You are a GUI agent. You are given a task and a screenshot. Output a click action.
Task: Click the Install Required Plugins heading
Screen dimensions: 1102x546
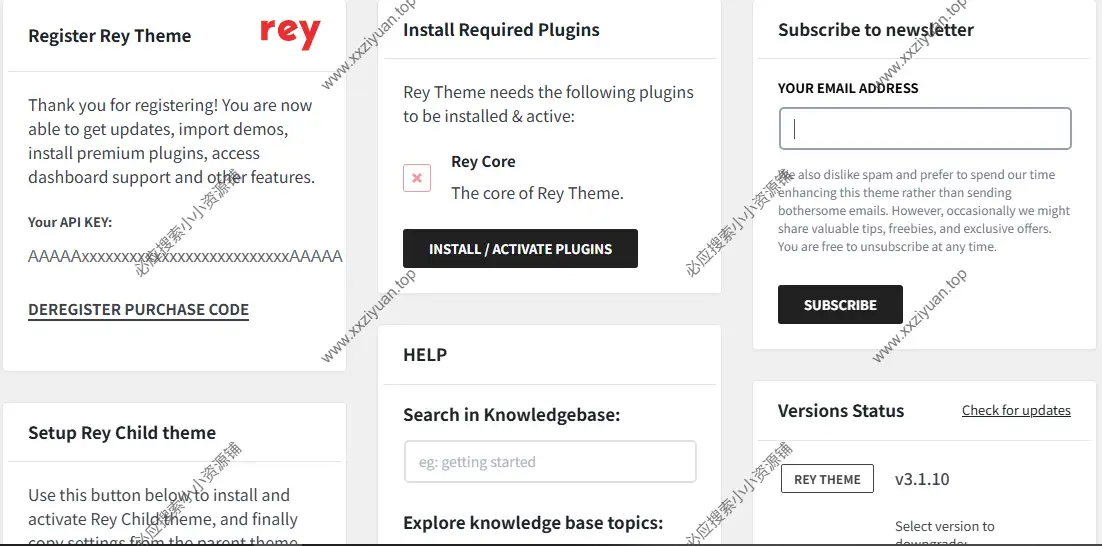(x=501, y=30)
